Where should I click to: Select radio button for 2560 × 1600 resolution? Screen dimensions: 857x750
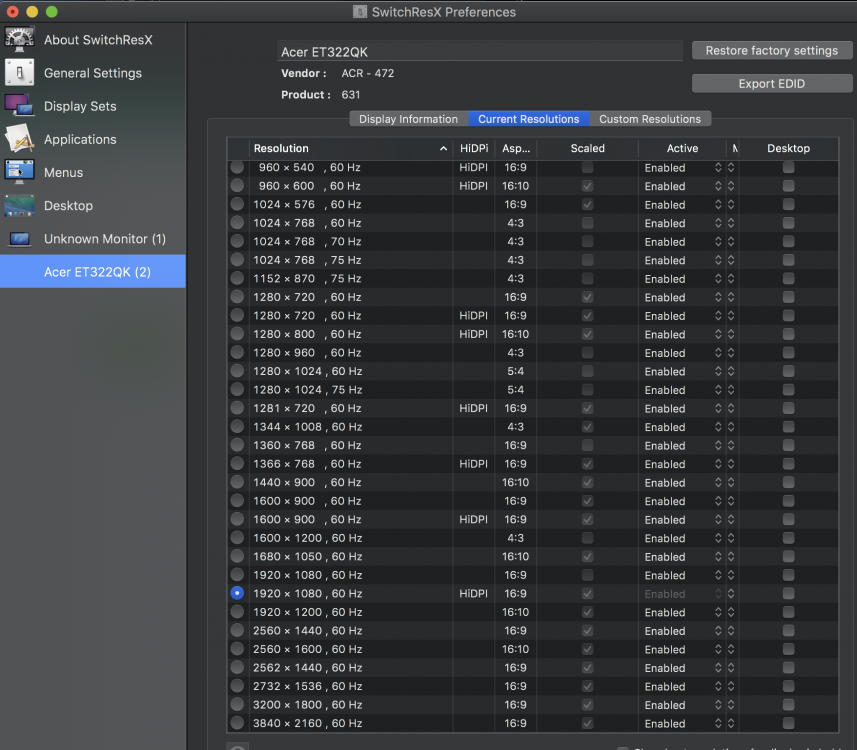(237, 649)
